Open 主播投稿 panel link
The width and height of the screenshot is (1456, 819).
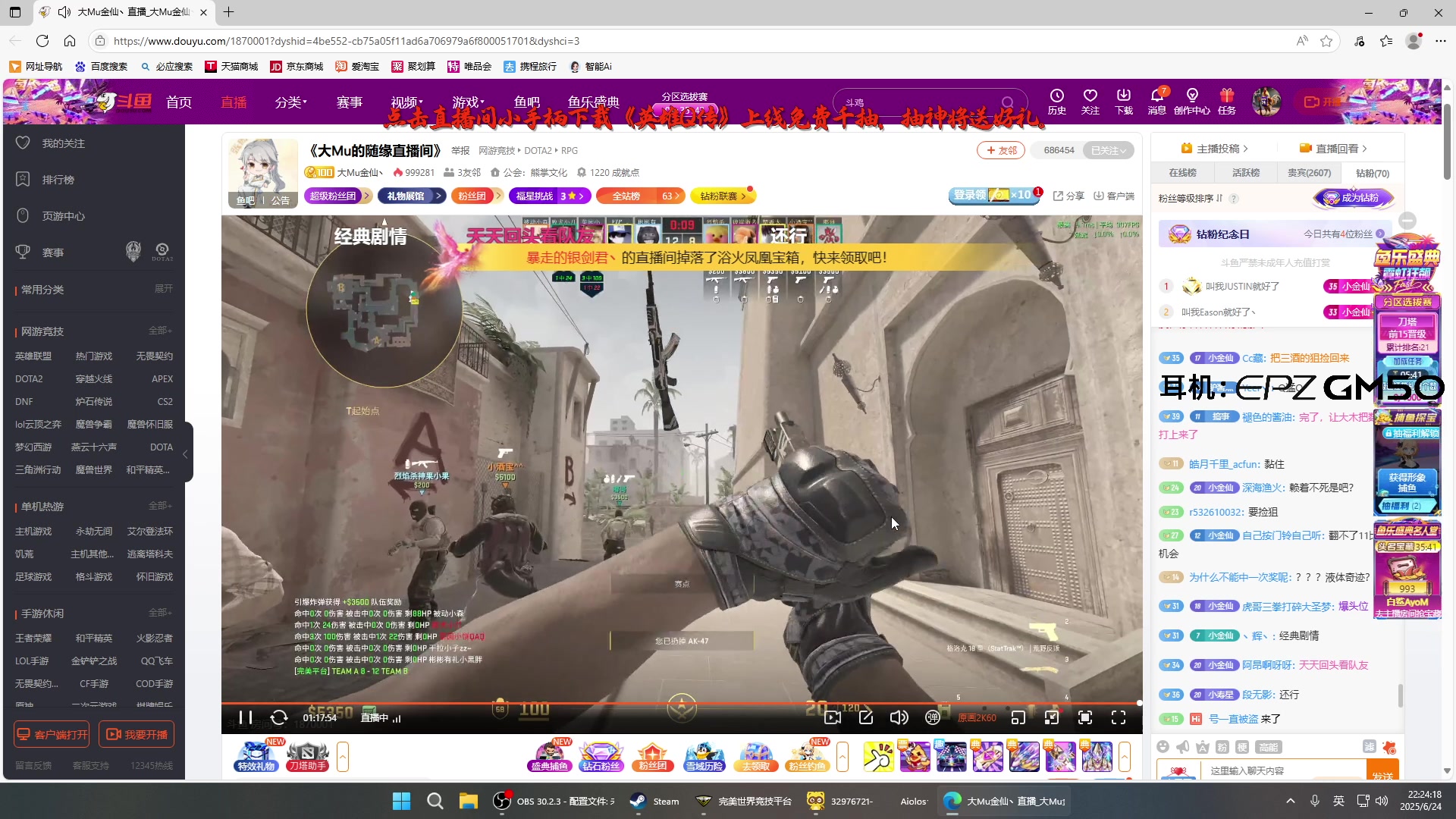pos(1214,149)
